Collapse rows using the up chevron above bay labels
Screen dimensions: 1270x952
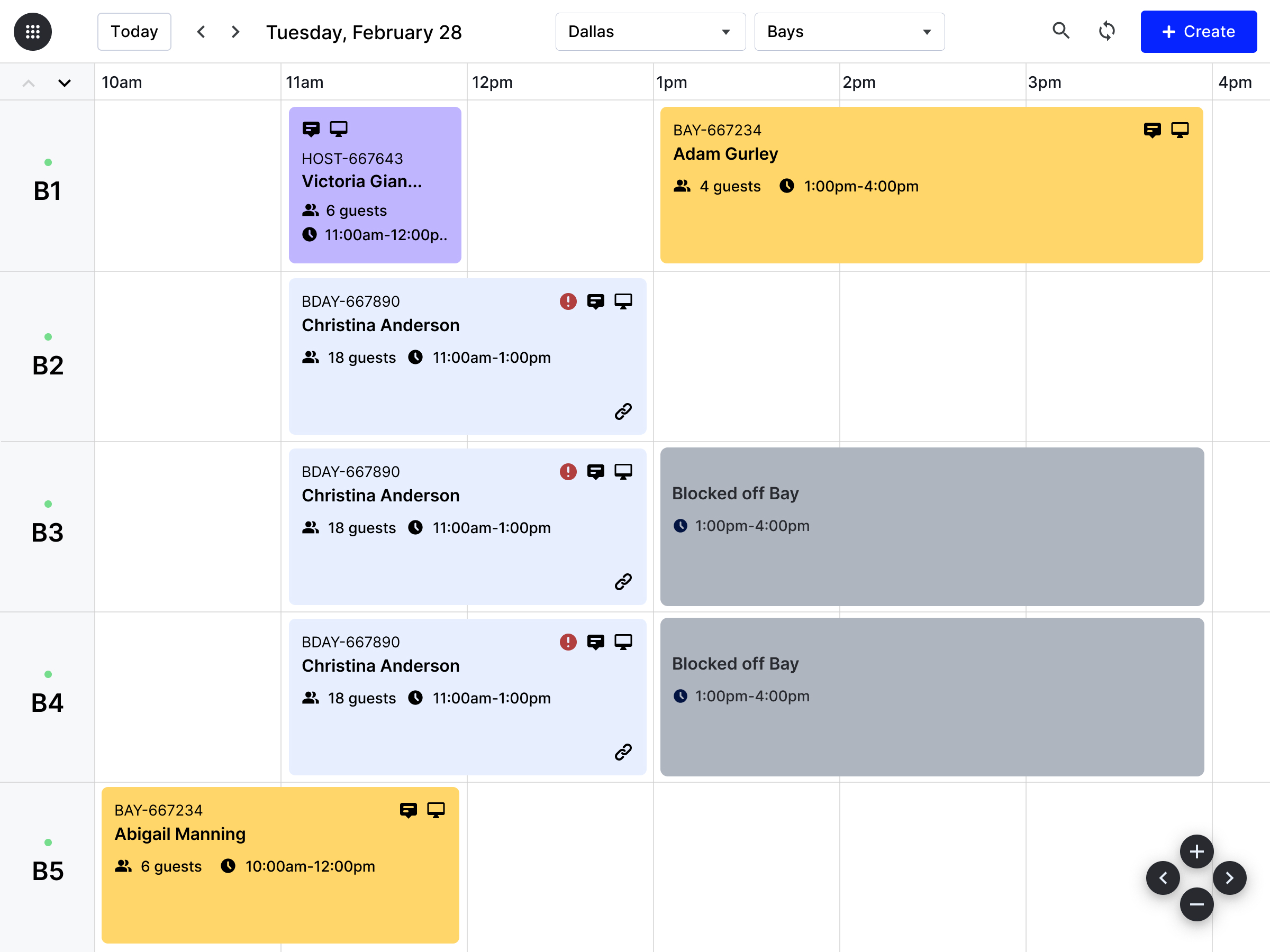pyautogui.click(x=28, y=82)
